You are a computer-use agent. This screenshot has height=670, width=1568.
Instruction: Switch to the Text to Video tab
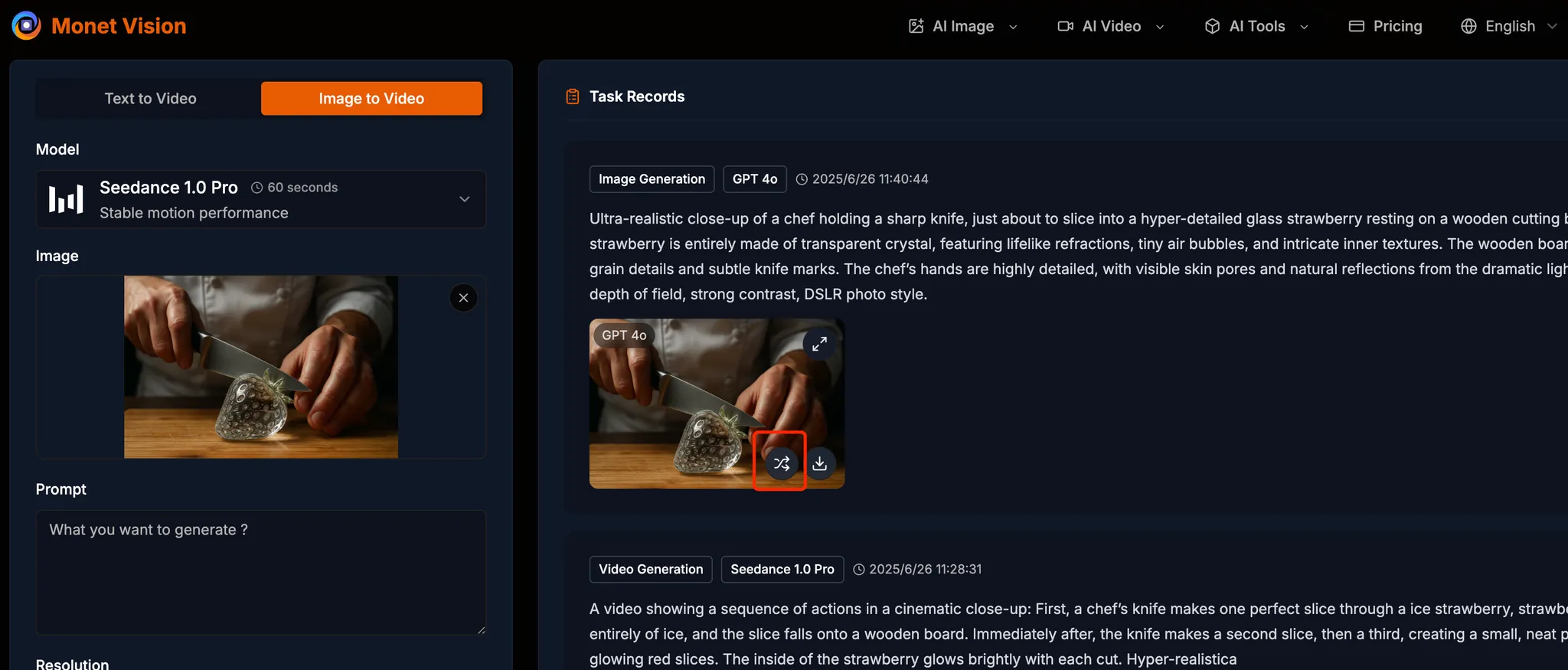click(x=150, y=98)
